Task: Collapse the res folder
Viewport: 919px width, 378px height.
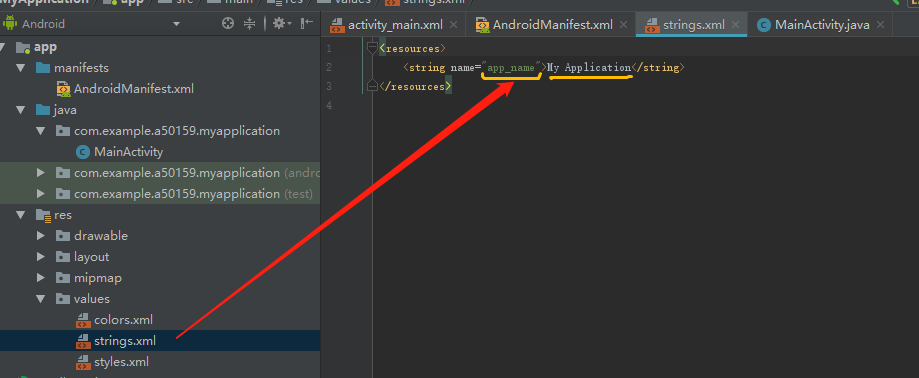Action: [22, 215]
